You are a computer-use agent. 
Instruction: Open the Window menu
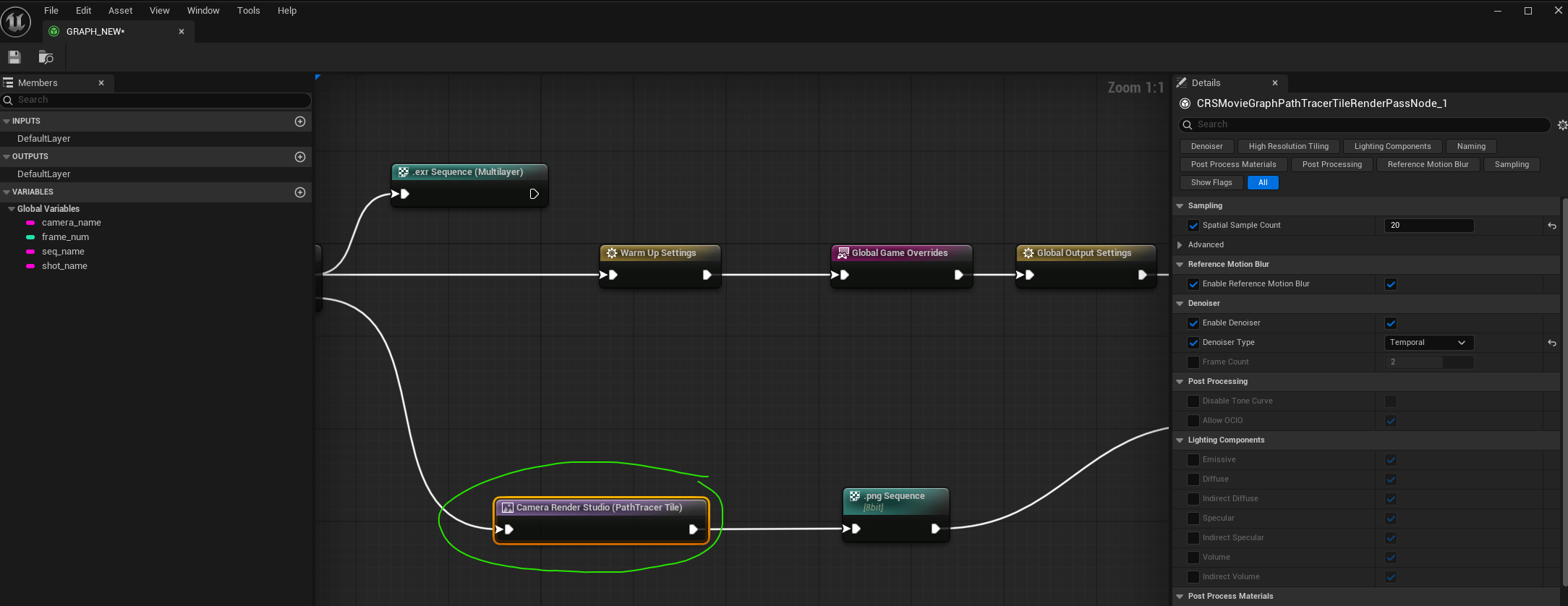203,11
